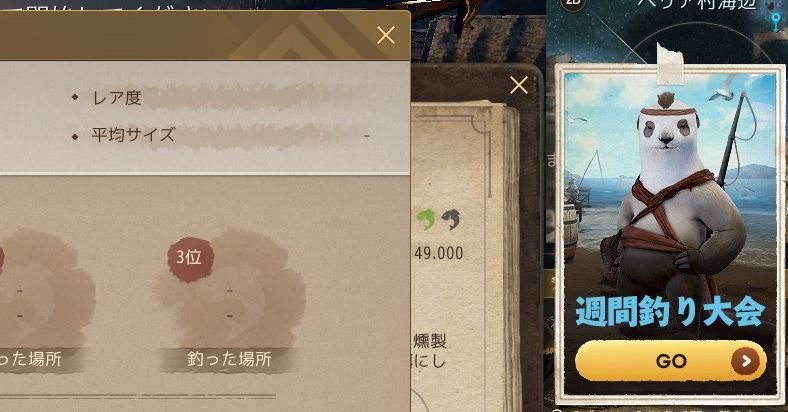Click the partially visible left 釣った場所 label
This screenshot has width=788, height=412.
pos(31,359)
